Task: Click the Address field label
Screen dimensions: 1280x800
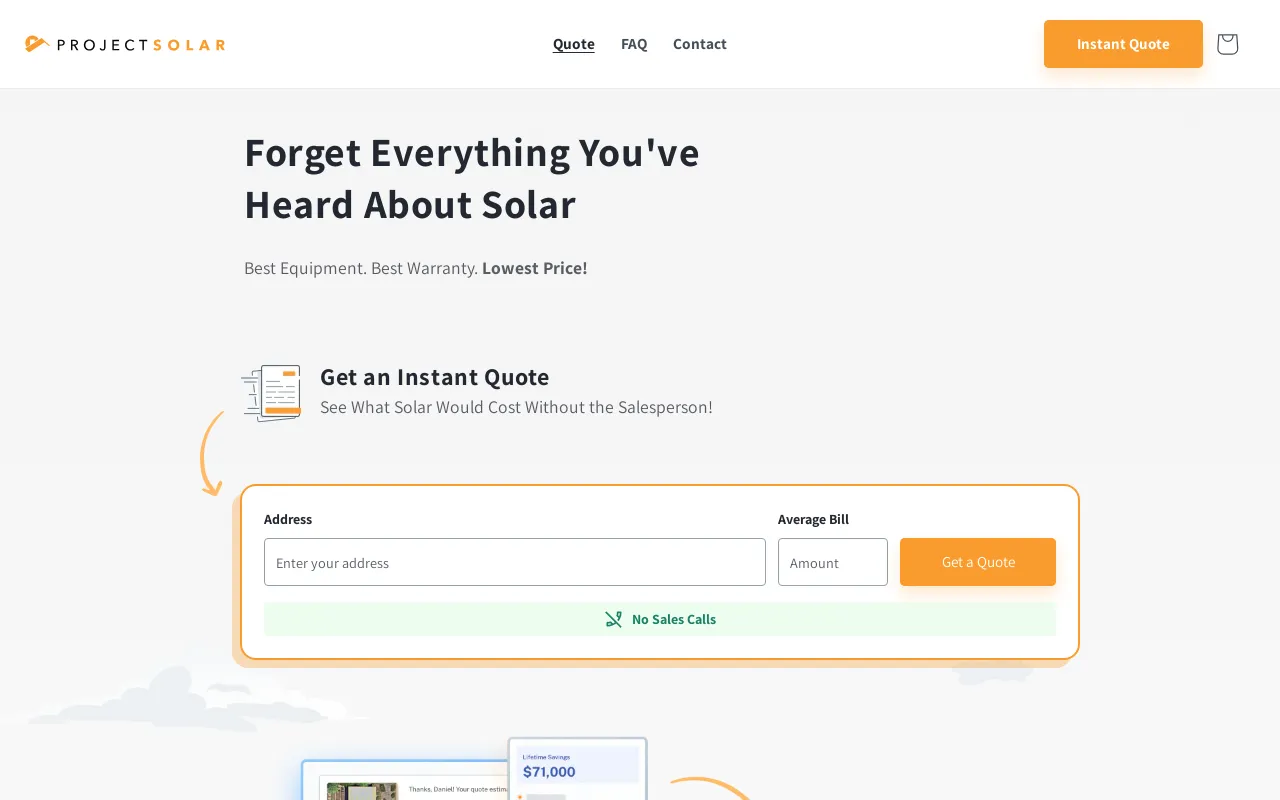Action: (288, 519)
